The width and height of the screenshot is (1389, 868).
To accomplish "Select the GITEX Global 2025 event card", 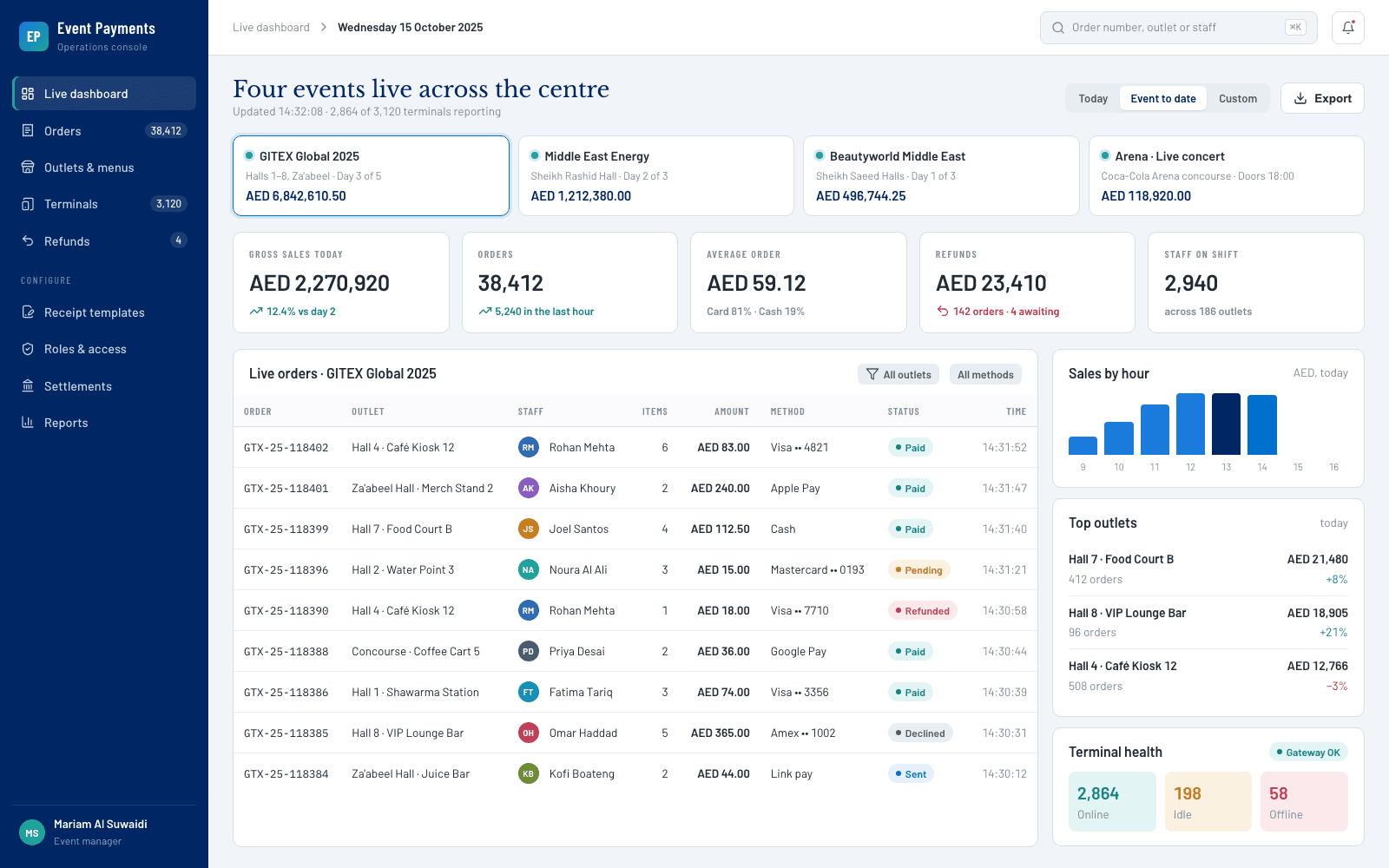I will pos(371,175).
